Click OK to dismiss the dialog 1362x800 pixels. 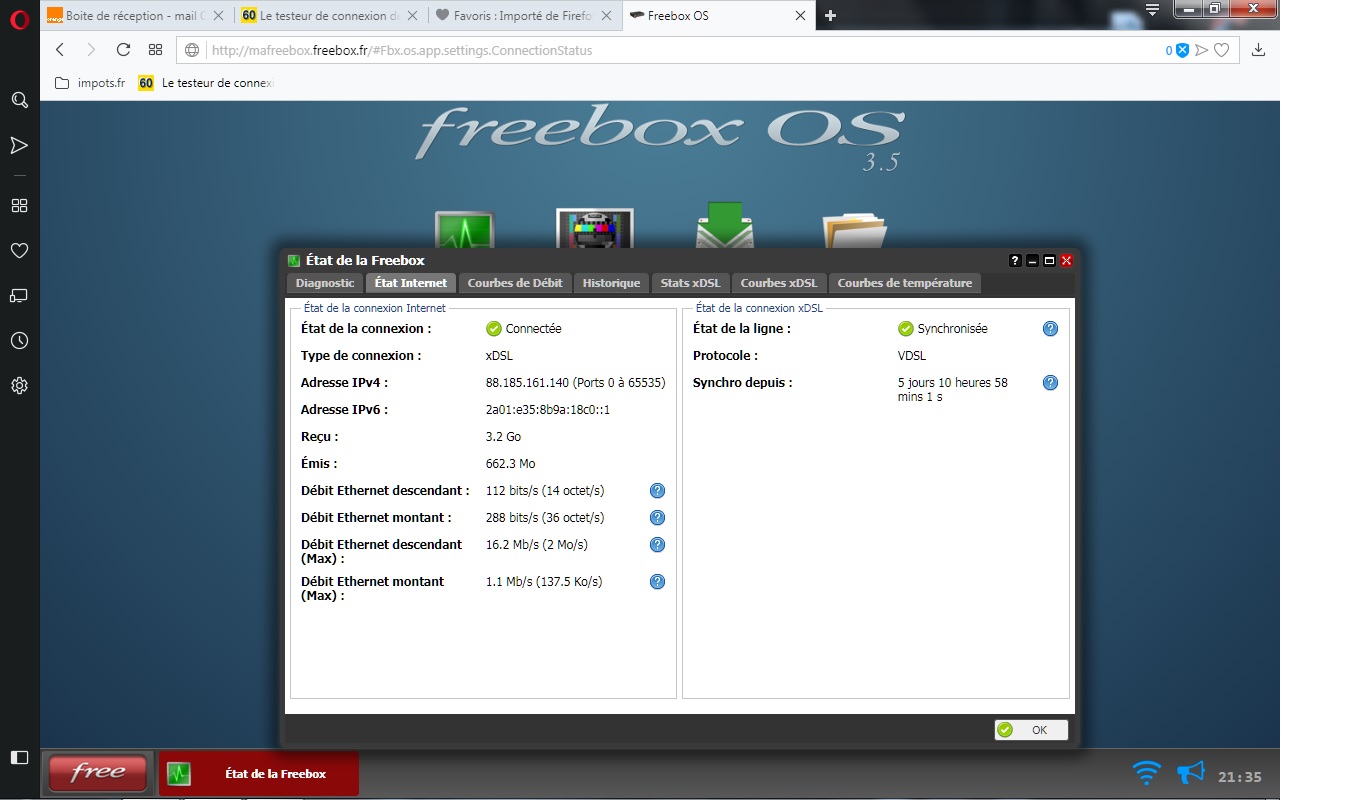pos(1031,730)
